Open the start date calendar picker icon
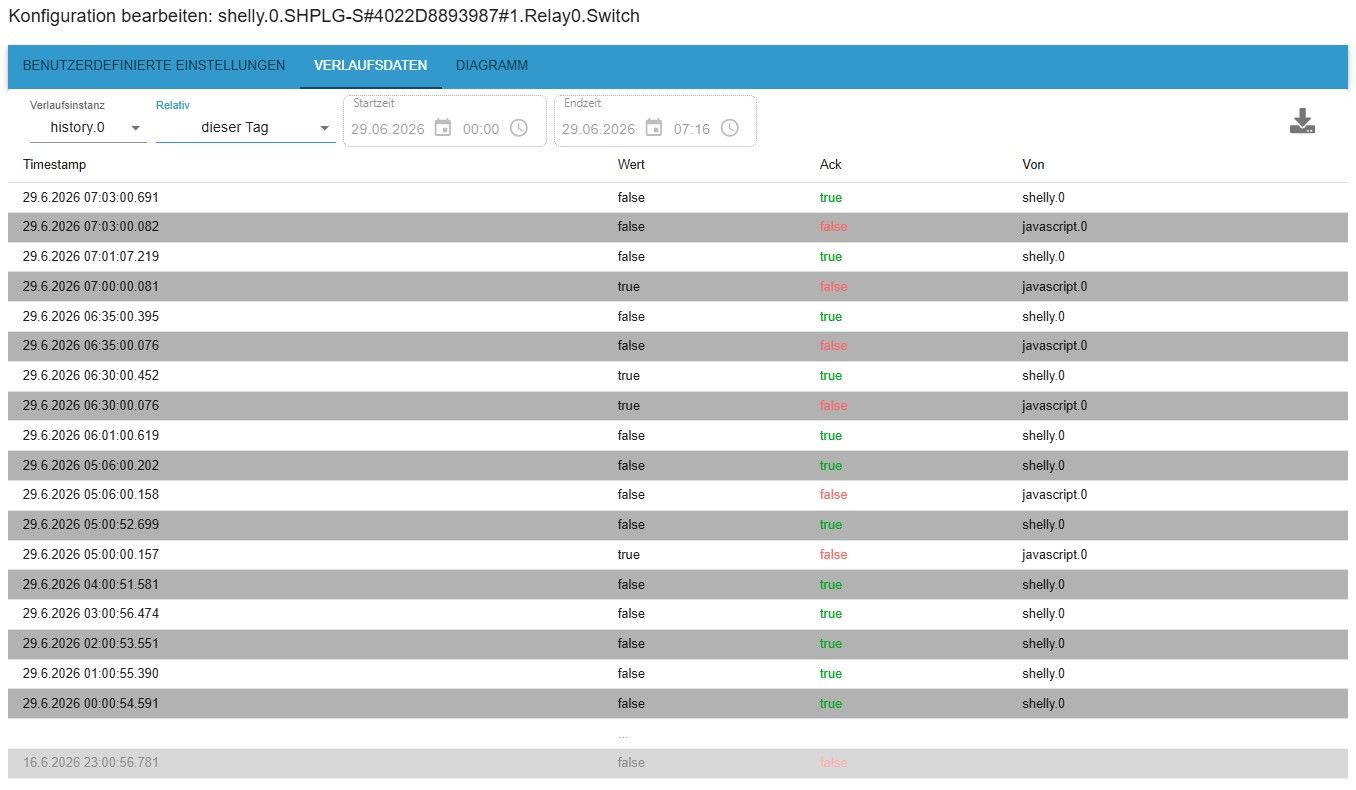This screenshot has width=1356, height=790. point(443,128)
